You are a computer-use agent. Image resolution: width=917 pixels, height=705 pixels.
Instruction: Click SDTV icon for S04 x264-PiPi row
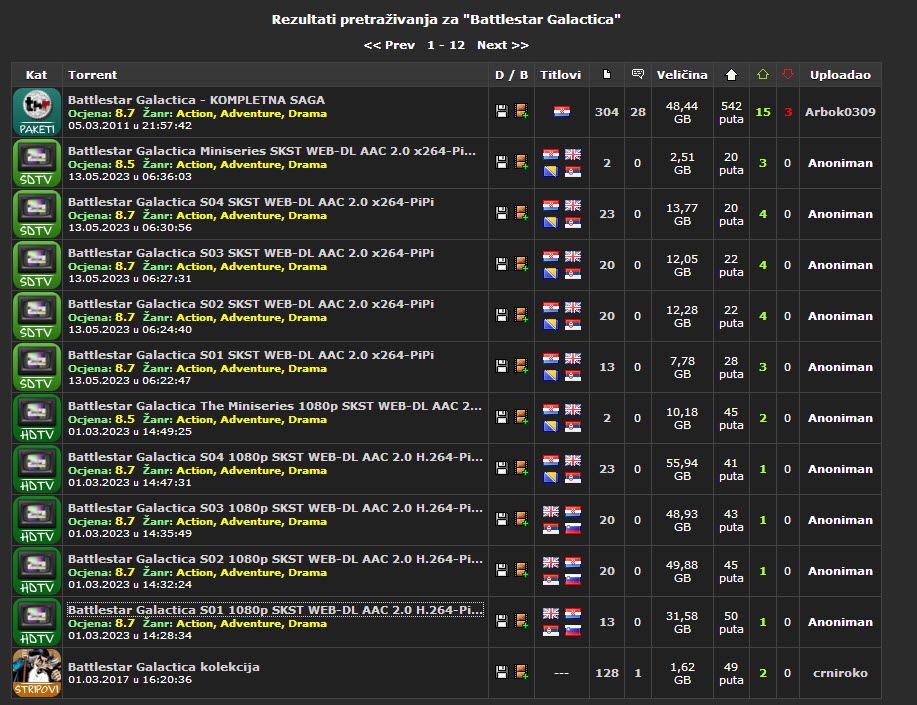pyautogui.click(x=37, y=214)
